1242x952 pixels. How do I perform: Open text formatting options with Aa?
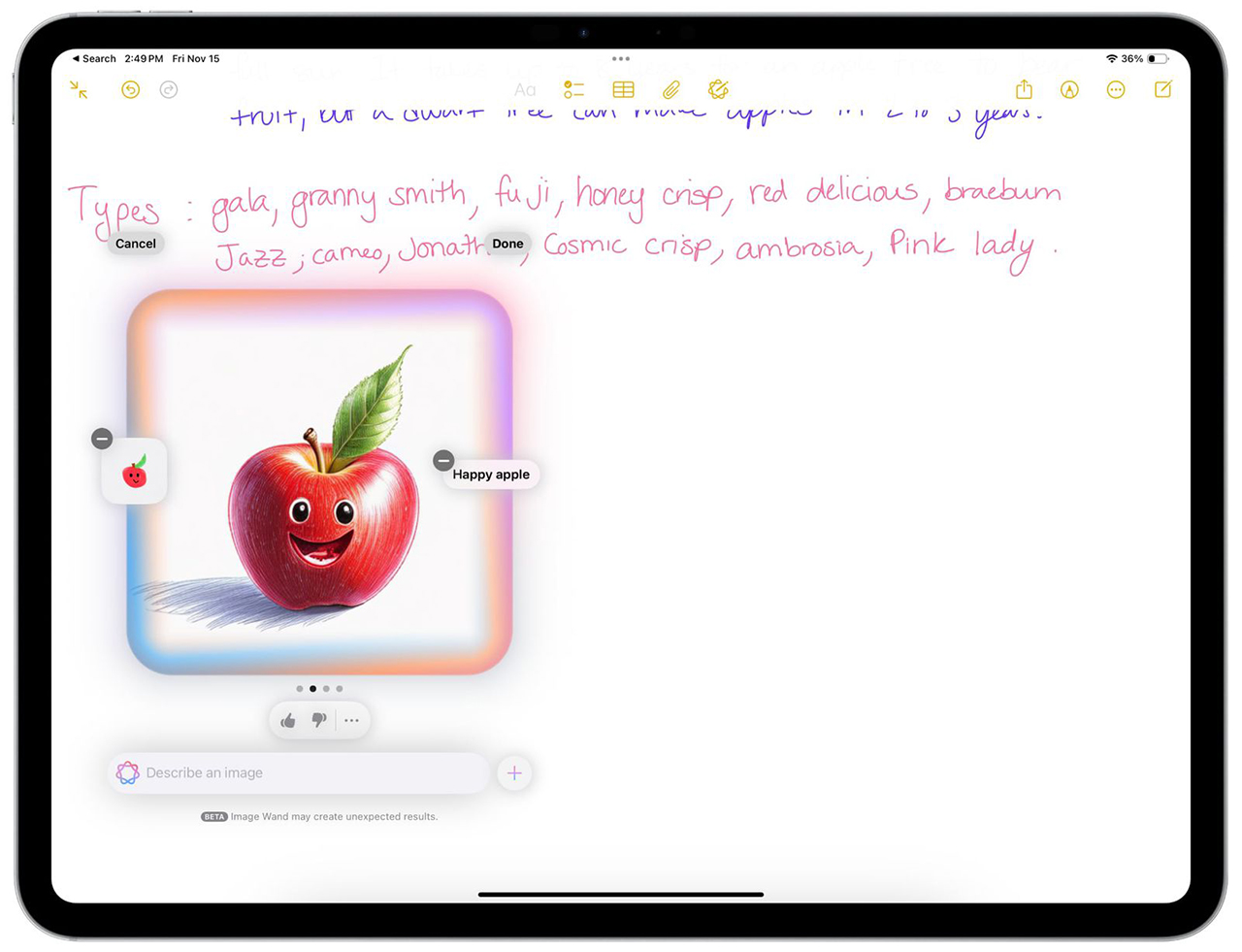click(525, 89)
